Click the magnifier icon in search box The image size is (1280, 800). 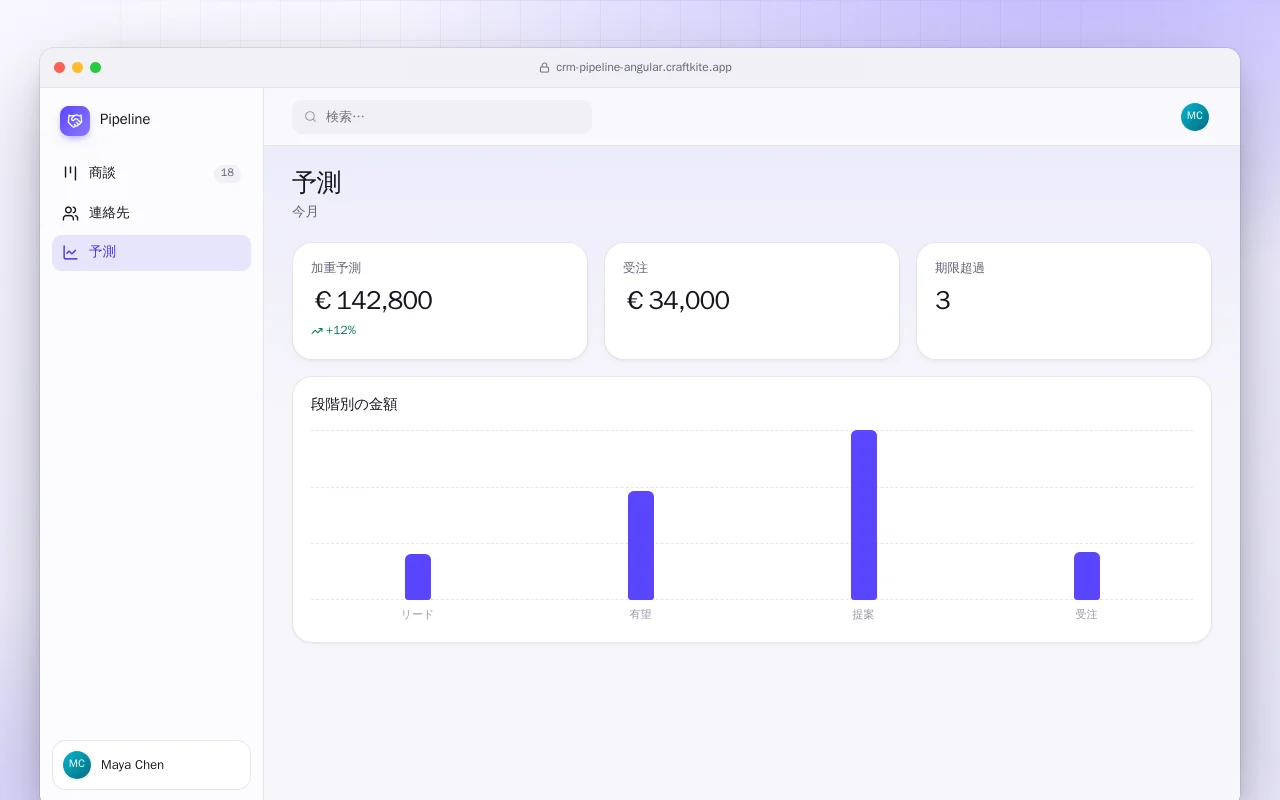pyautogui.click(x=311, y=117)
